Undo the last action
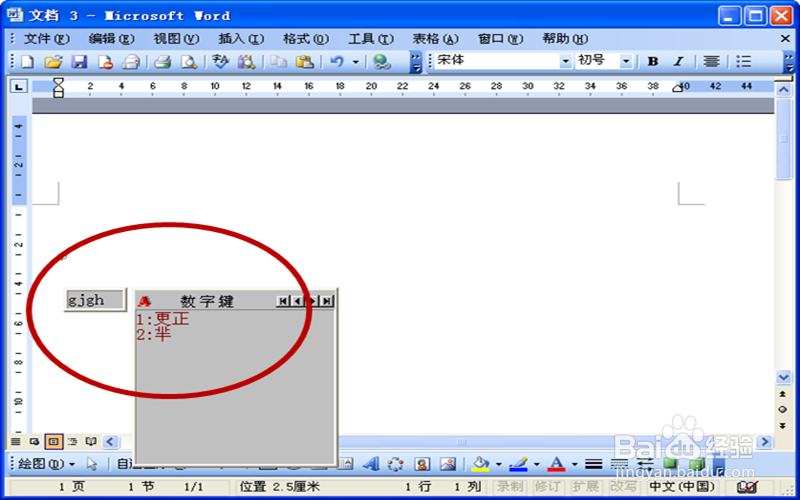The image size is (800, 500). tap(337, 62)
